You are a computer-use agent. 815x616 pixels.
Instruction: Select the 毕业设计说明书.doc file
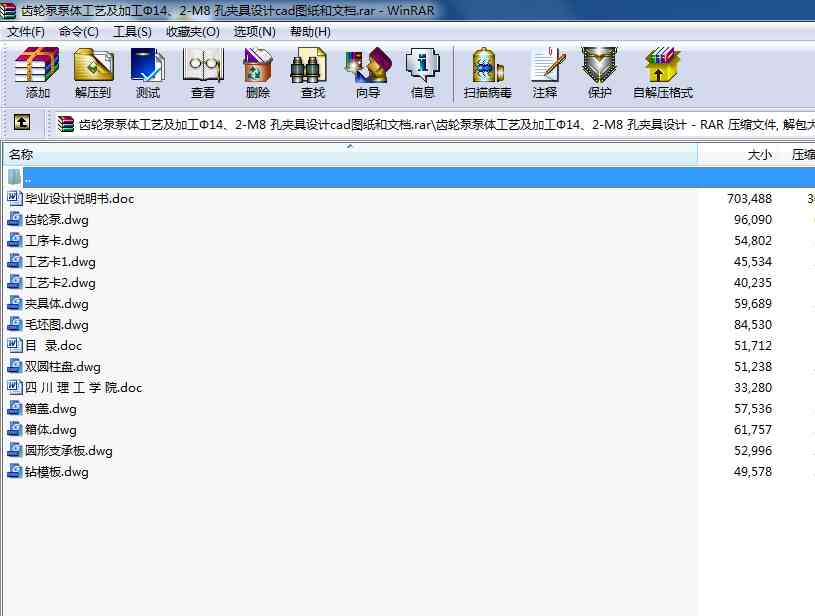[x=79, y=199]
